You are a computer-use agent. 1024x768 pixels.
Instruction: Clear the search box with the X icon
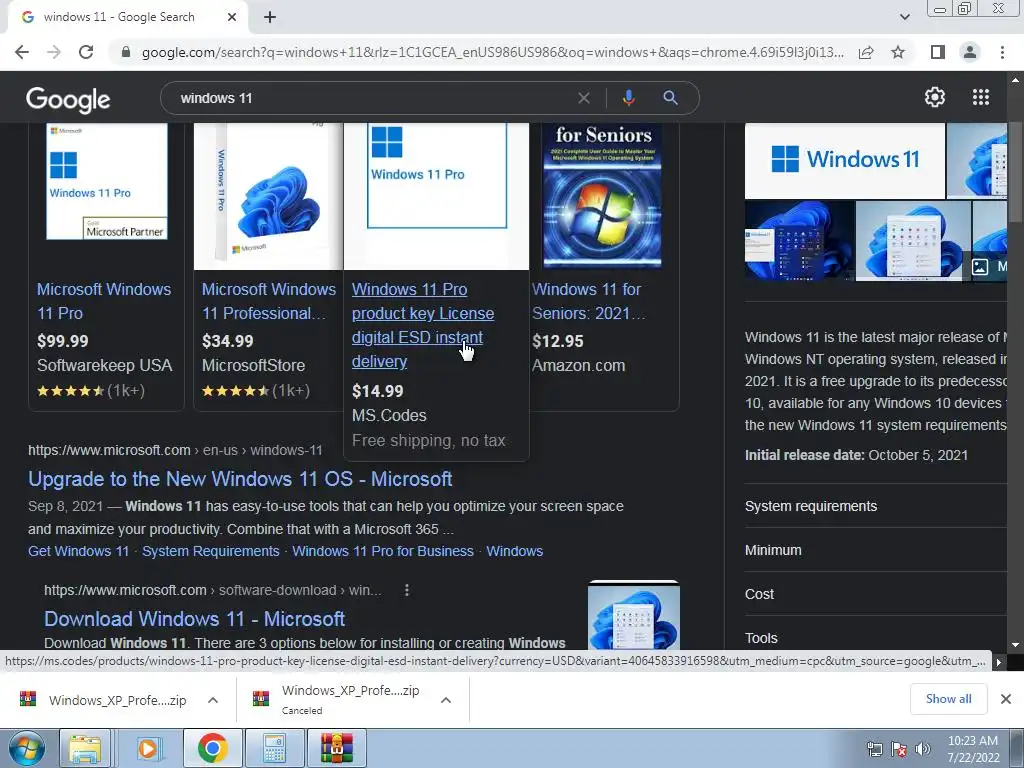[584, 98]
